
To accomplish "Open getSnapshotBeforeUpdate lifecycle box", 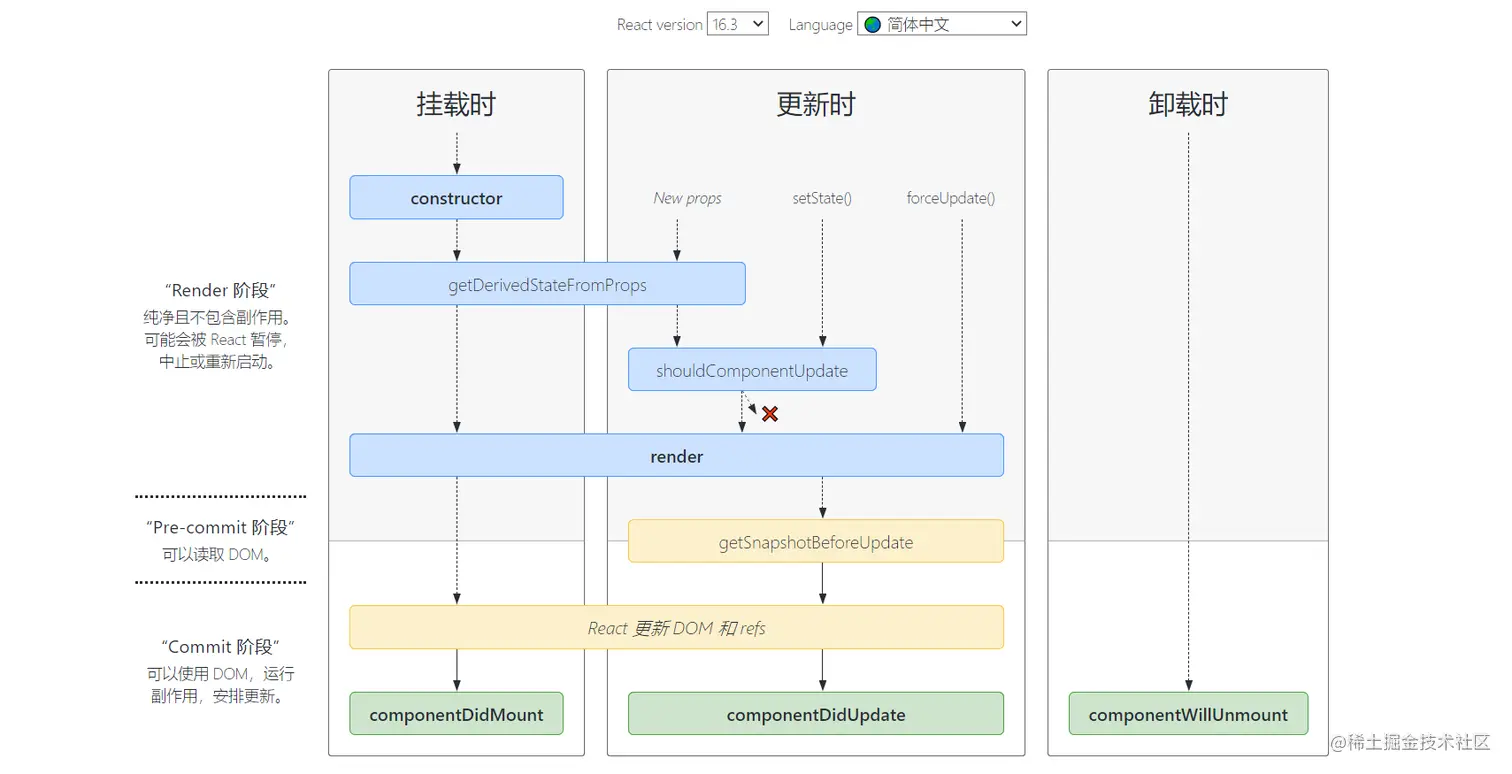I will coord(816,542).
